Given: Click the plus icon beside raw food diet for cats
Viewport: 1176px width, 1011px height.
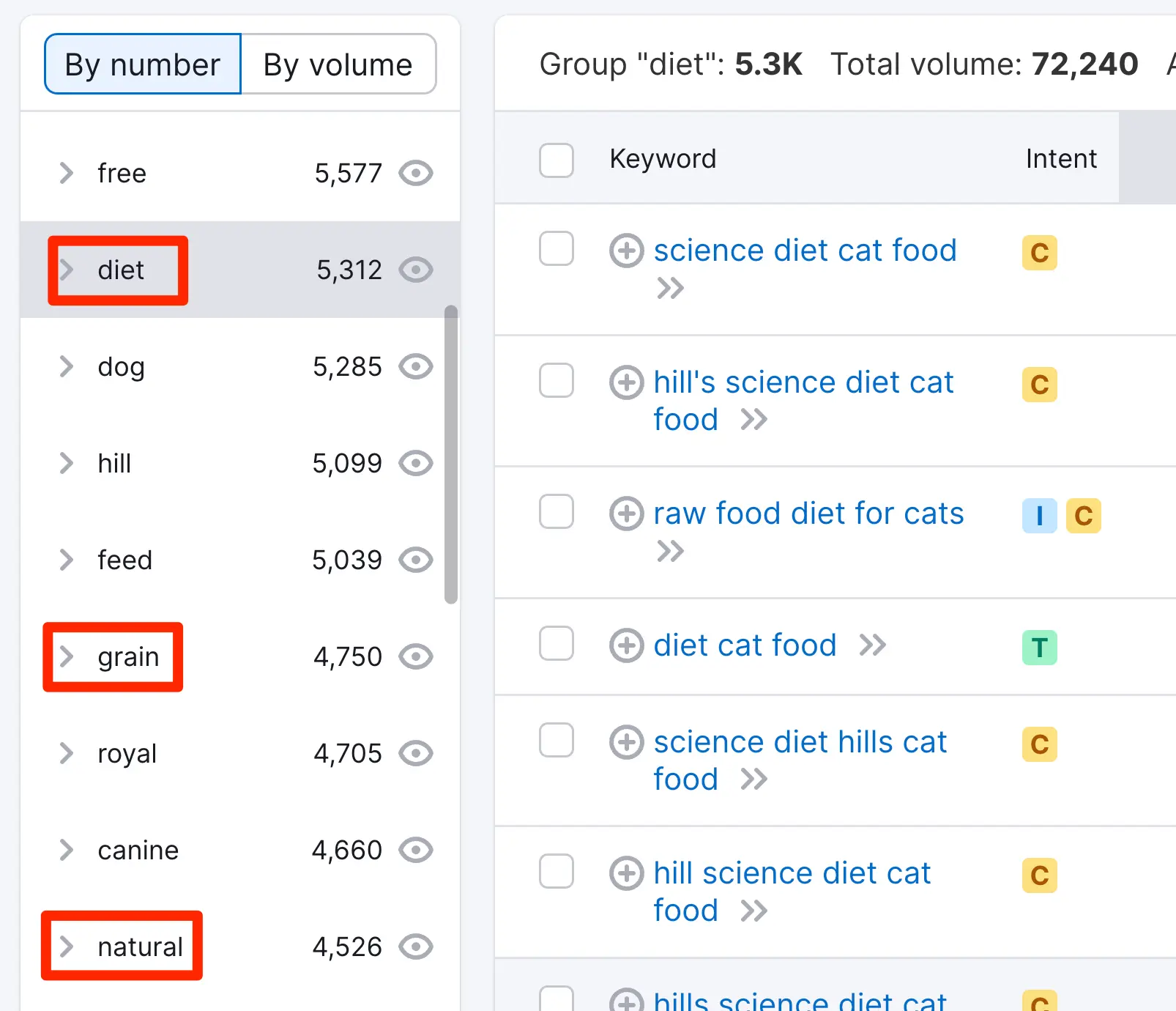Looking at the screenshot, I should point(627,514).
